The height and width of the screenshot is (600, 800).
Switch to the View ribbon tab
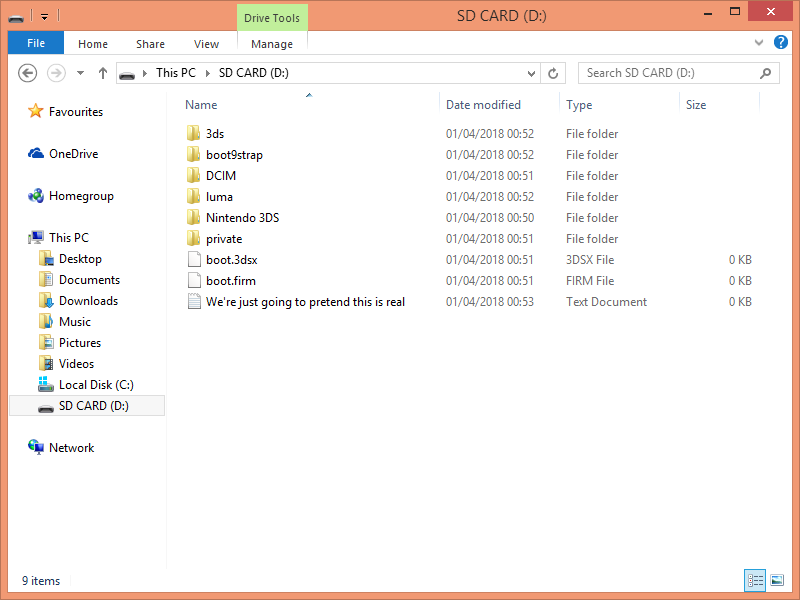[x=206, y=44]
